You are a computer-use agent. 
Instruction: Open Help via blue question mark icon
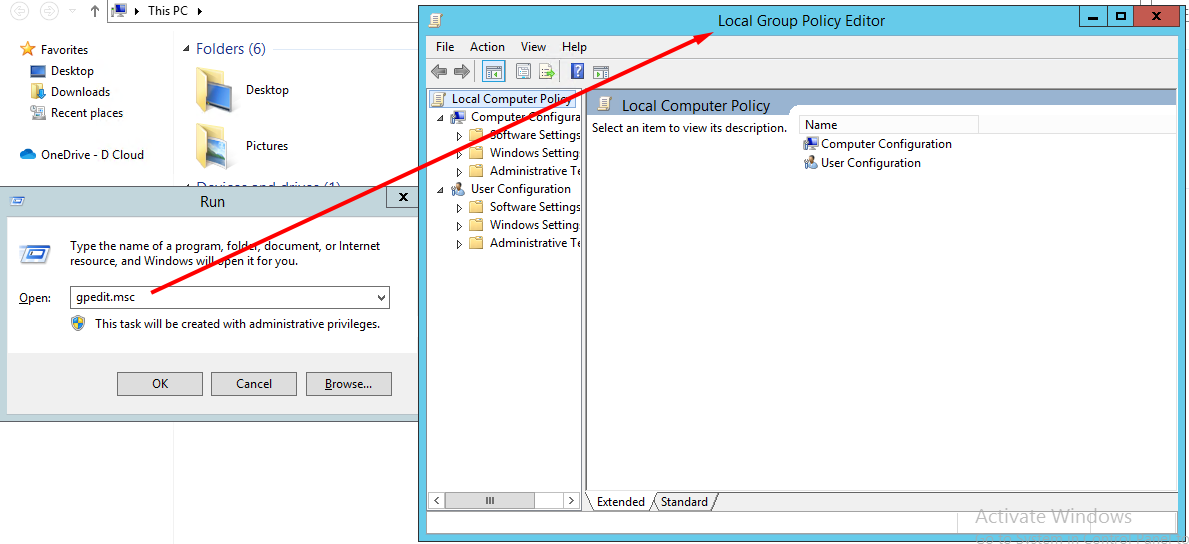click(x=577, y=71)
